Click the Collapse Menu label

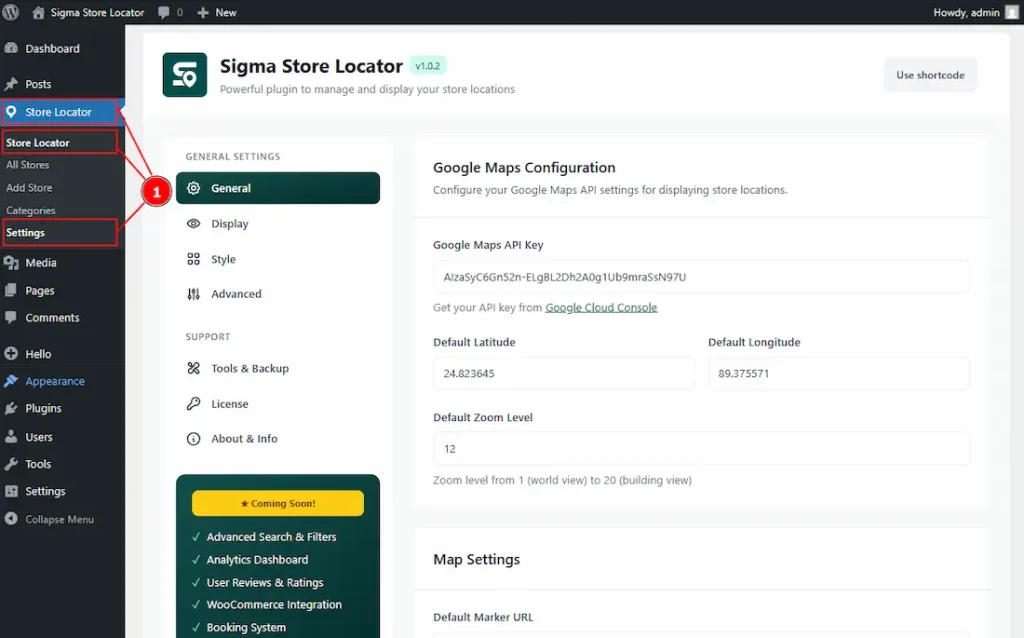point(59,519)
